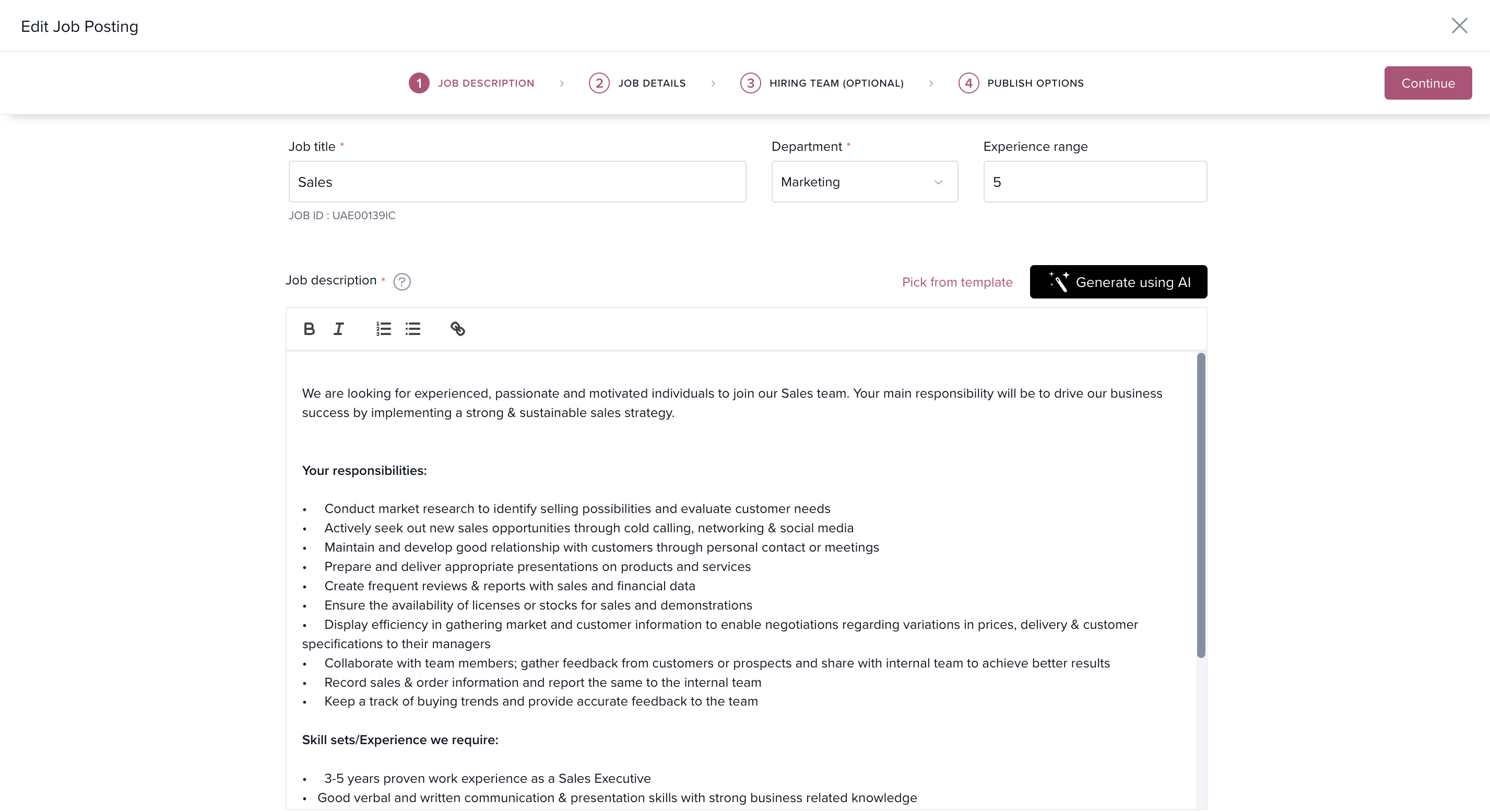This screenshot has width=1490, height=812.
Task: Click the Experience range input field
Action: 1095,182
